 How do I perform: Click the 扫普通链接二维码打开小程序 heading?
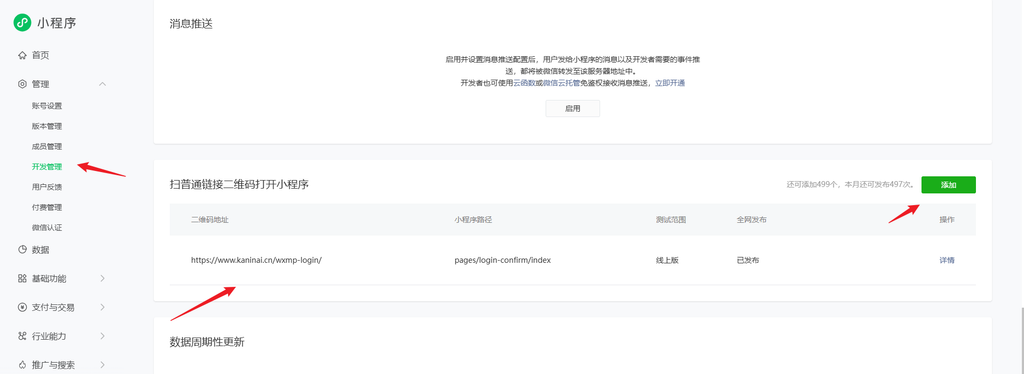239,185
